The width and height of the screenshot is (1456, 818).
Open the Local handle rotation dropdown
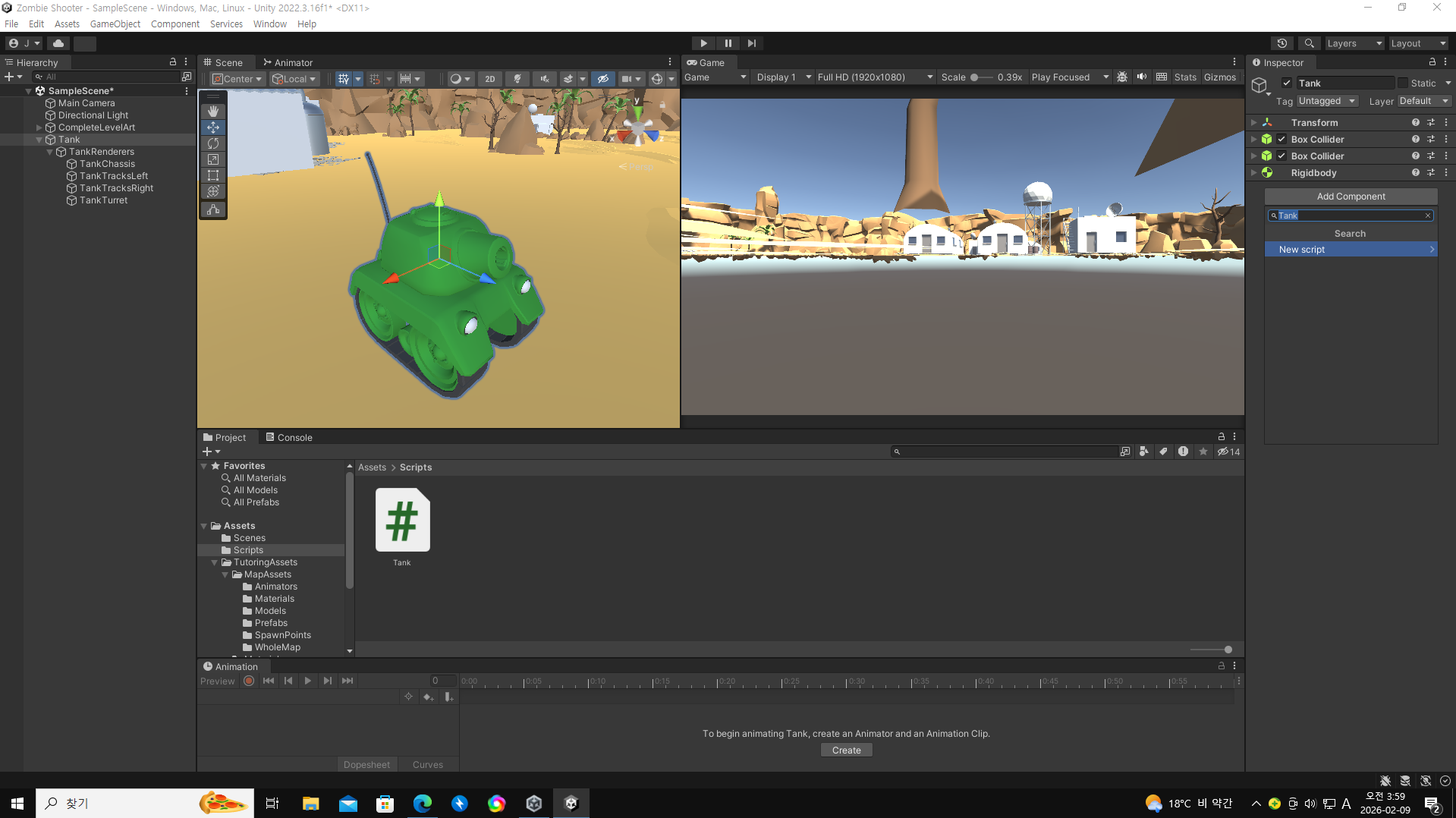click(x=294, y=79)
